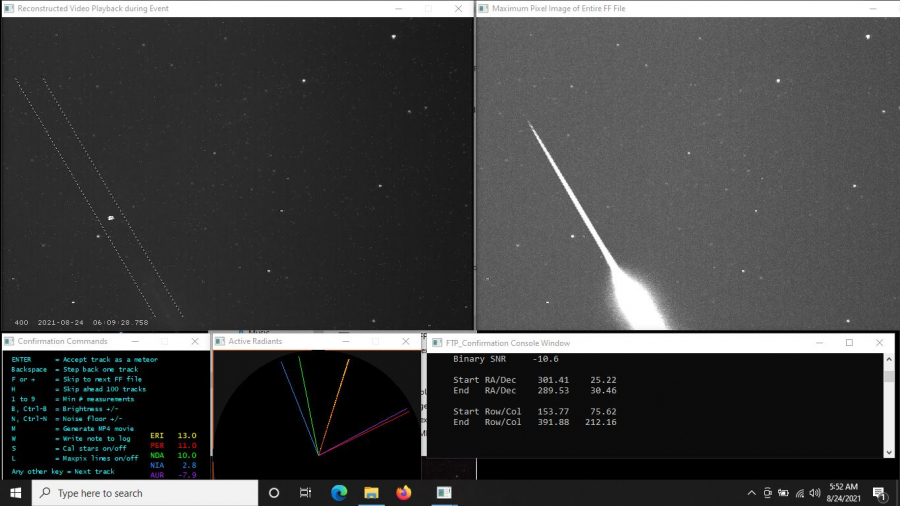Click 'Any other key = Next track' line
900x506 pixels.
coord(63,472)
